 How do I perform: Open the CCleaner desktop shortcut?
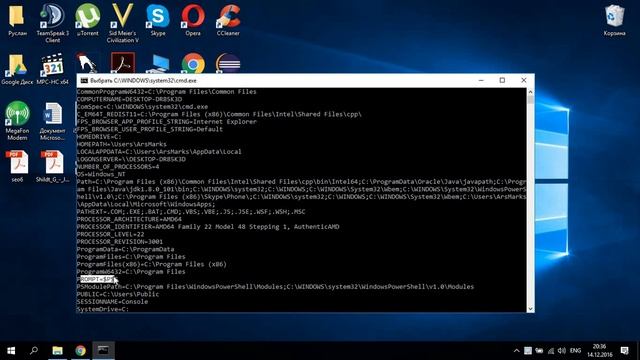coord(228,20)
